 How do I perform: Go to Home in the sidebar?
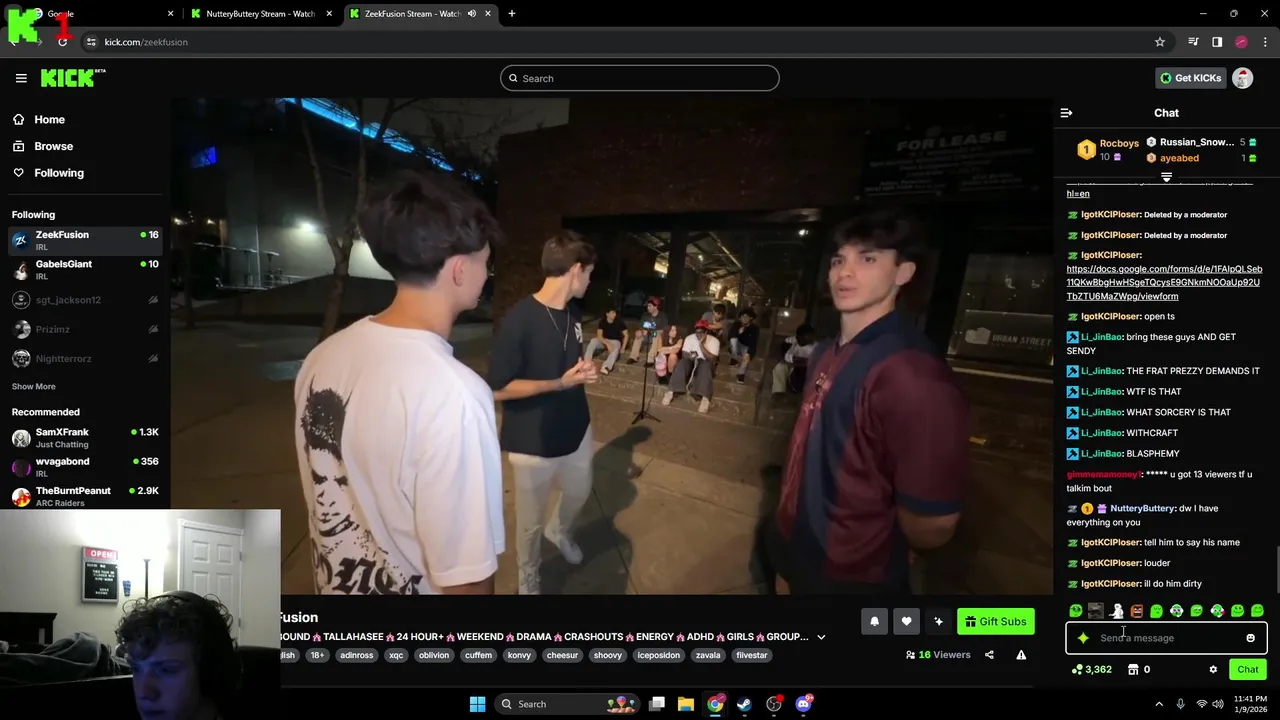(49, 119)
